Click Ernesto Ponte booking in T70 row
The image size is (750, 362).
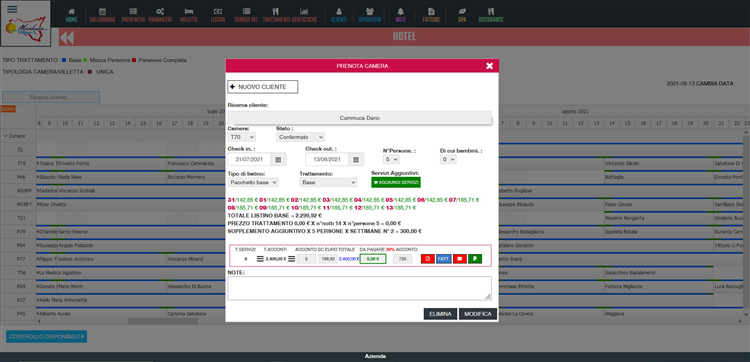pyautogui.click(x=74, y=164)
